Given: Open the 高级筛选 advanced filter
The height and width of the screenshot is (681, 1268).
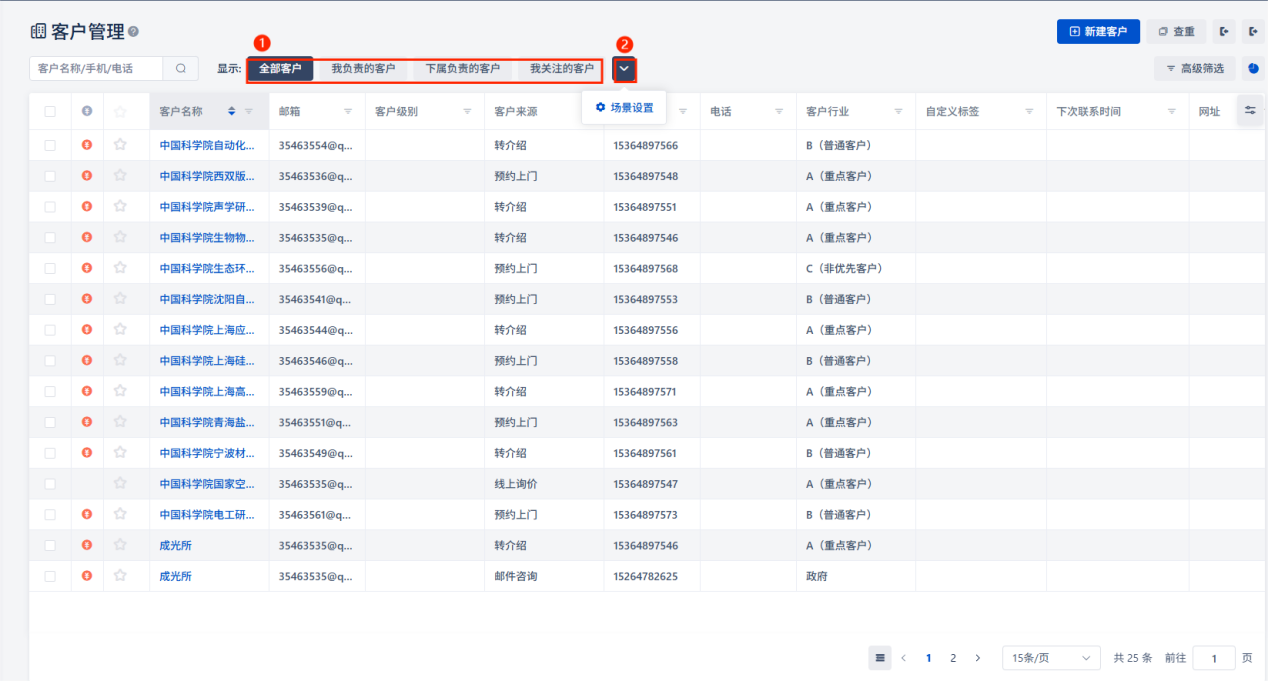Looking at the screenshot, I should coord(1195,68).
